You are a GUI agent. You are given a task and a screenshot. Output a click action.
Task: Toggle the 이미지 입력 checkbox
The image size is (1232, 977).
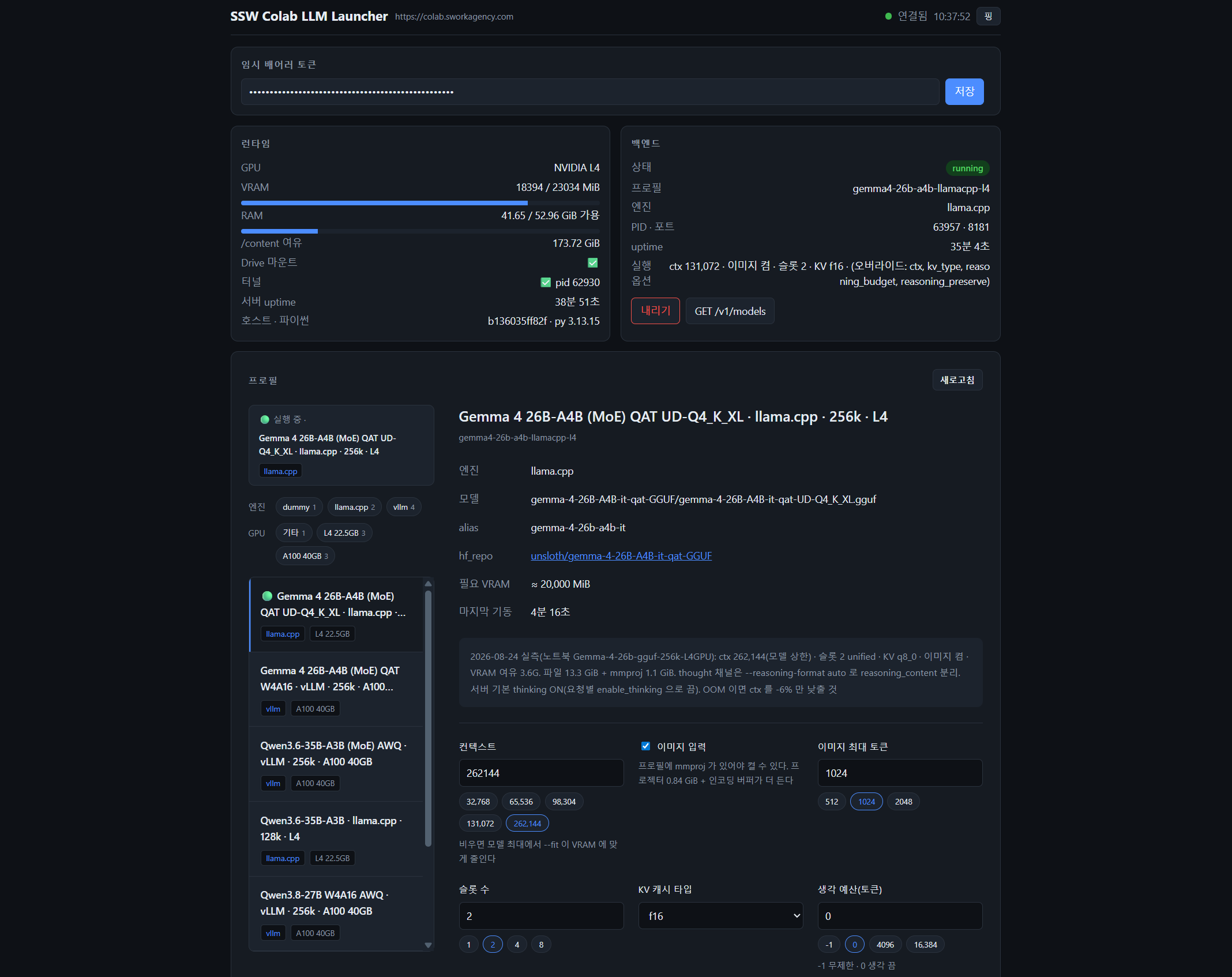pos(645,746)
